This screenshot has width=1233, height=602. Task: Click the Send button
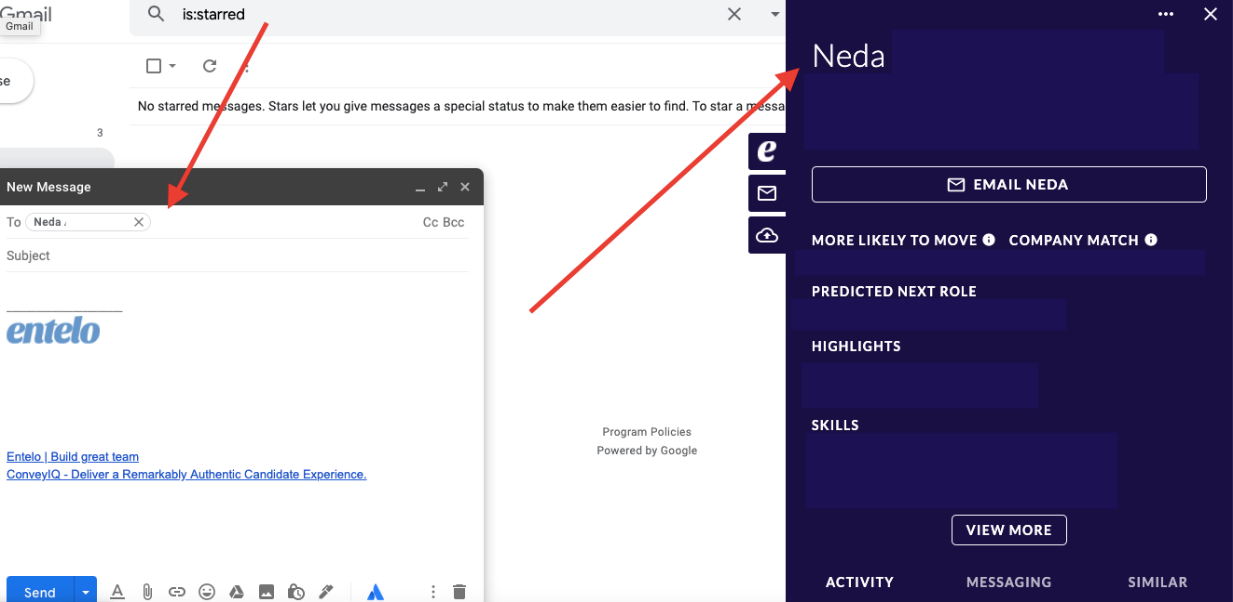coord(39,591)
